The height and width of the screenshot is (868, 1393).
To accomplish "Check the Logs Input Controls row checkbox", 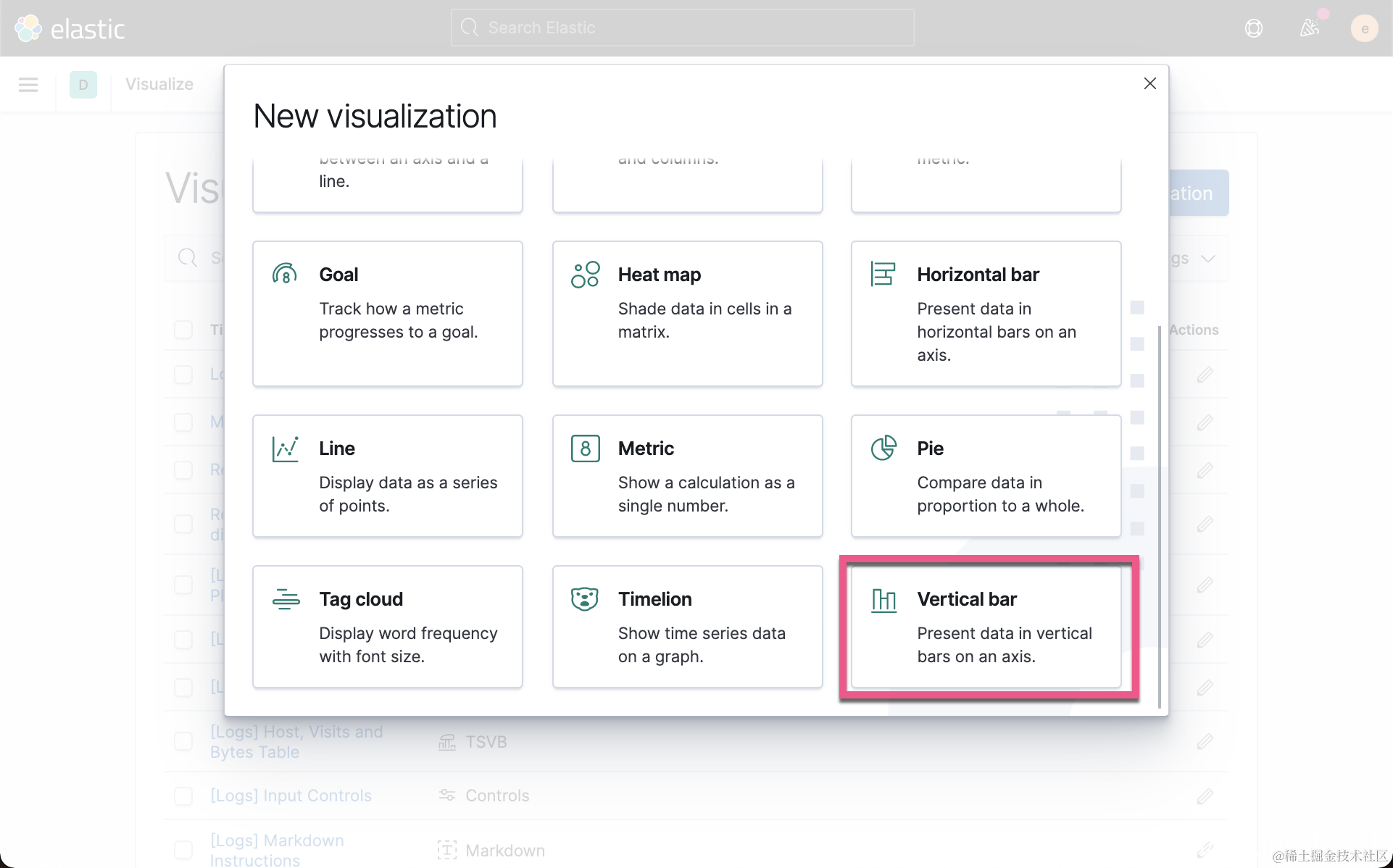I will click(x=183, y=796).
